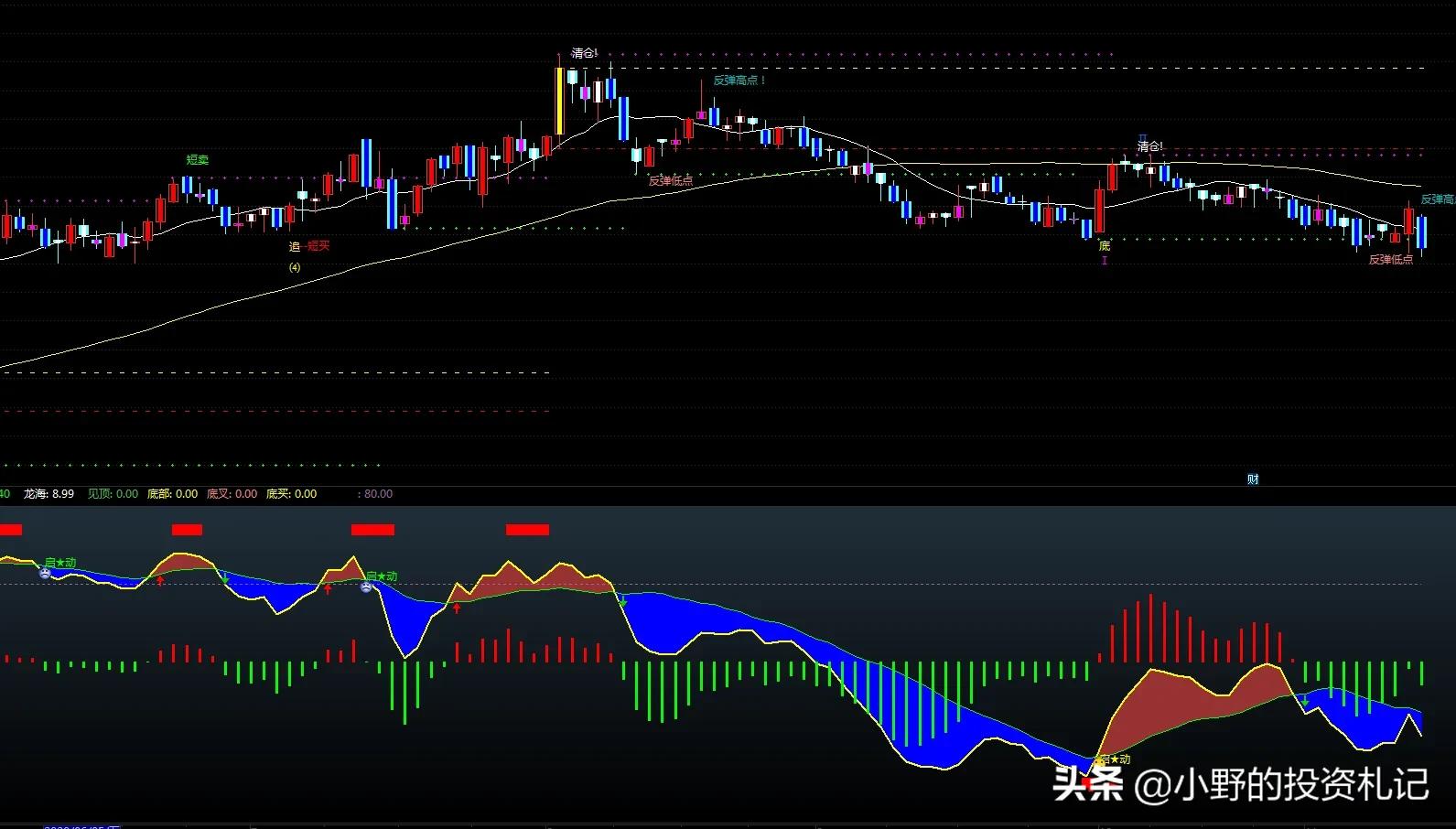
Task: Select the tall yellow candlestick at the peak
Action: point(558,102)
